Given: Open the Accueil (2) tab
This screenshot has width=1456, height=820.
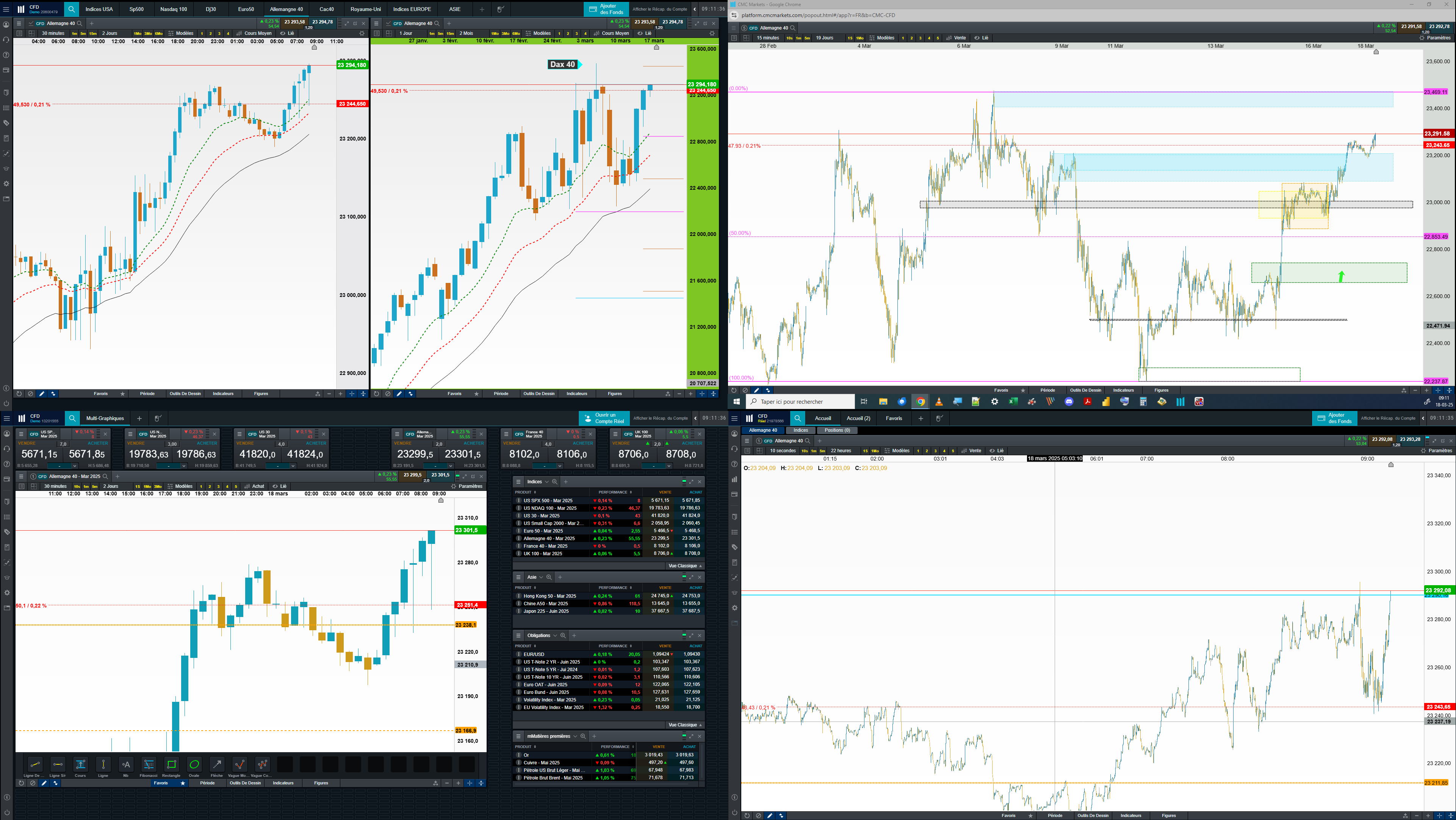Looking at the screenshot, I should (x=858, y=419).
